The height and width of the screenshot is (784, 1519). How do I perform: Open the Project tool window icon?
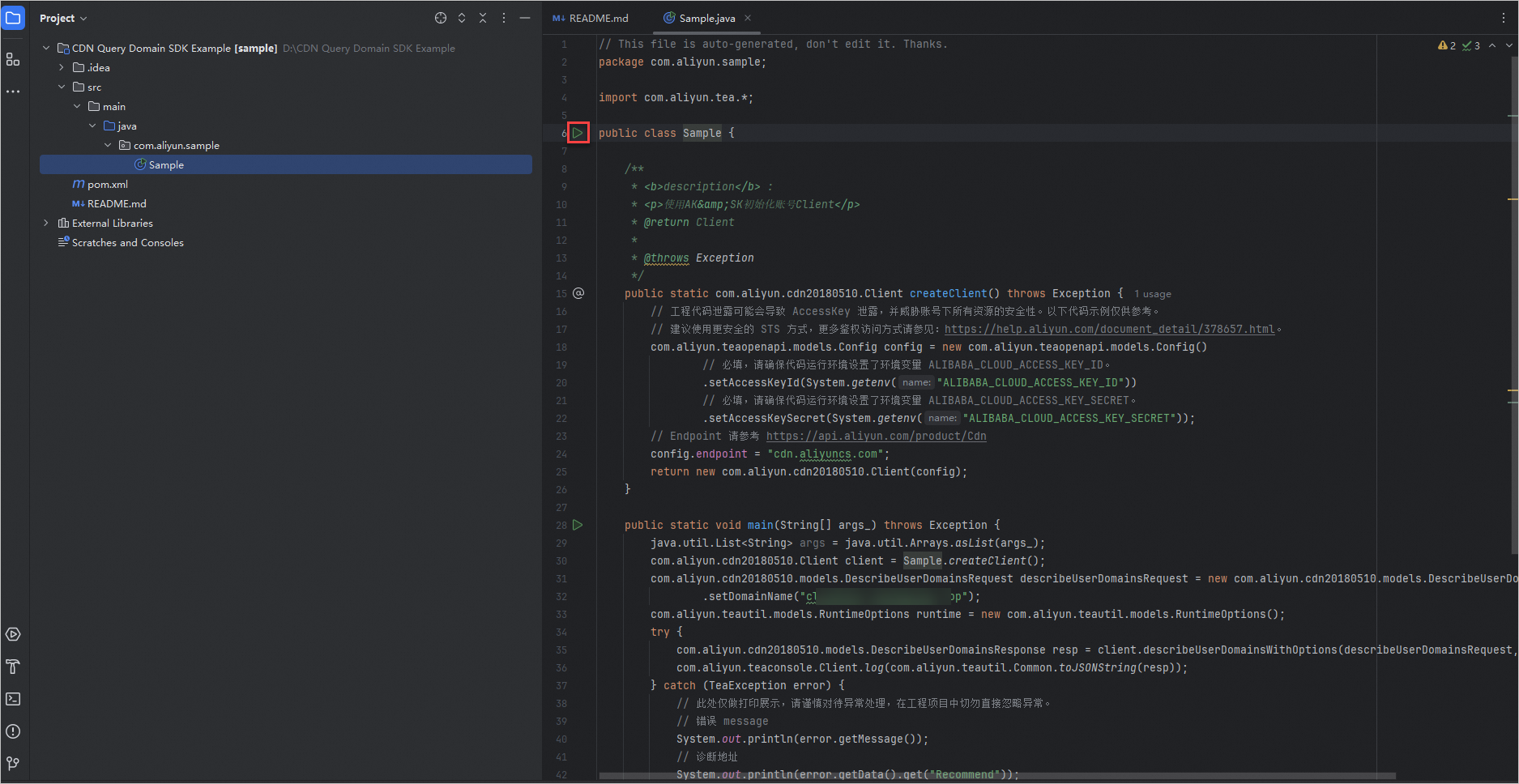click(13, 18)
